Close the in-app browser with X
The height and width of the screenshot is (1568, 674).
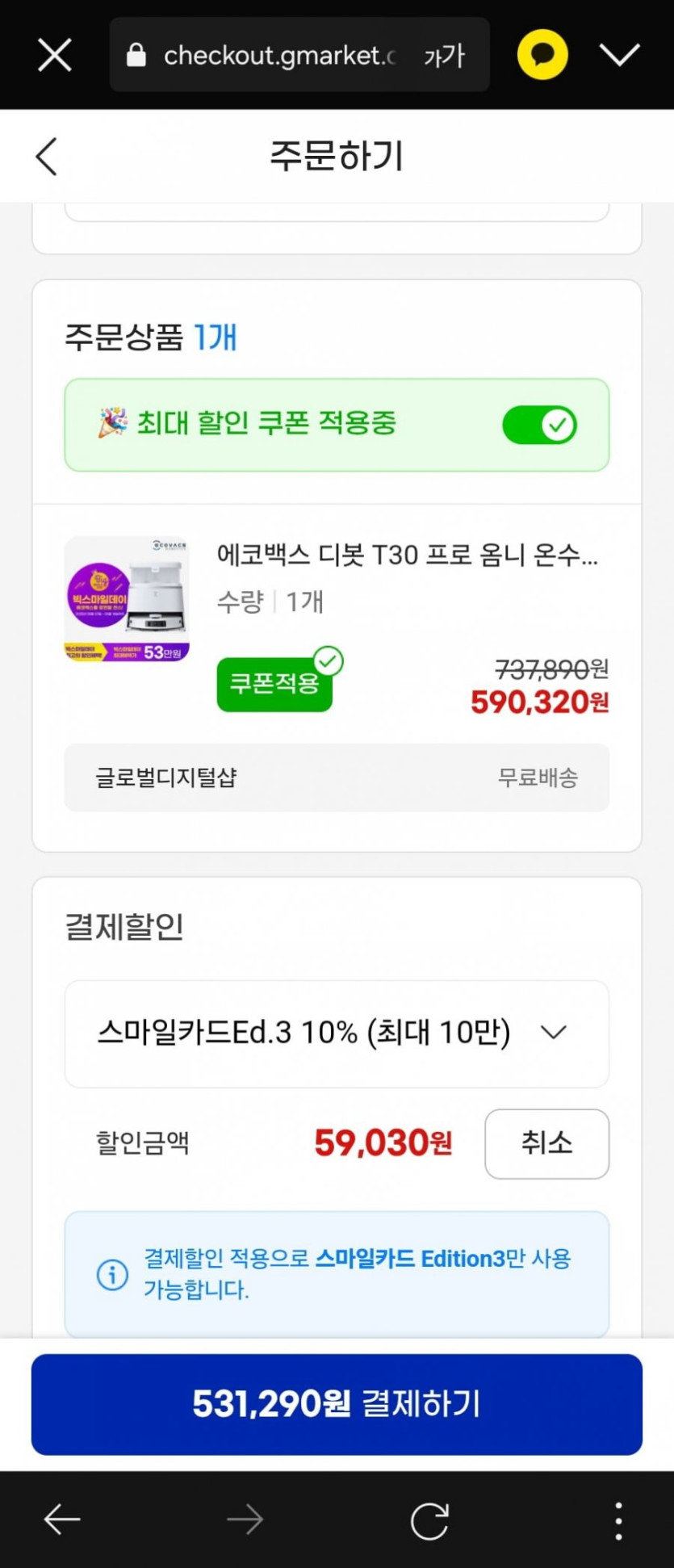point(55,56)
